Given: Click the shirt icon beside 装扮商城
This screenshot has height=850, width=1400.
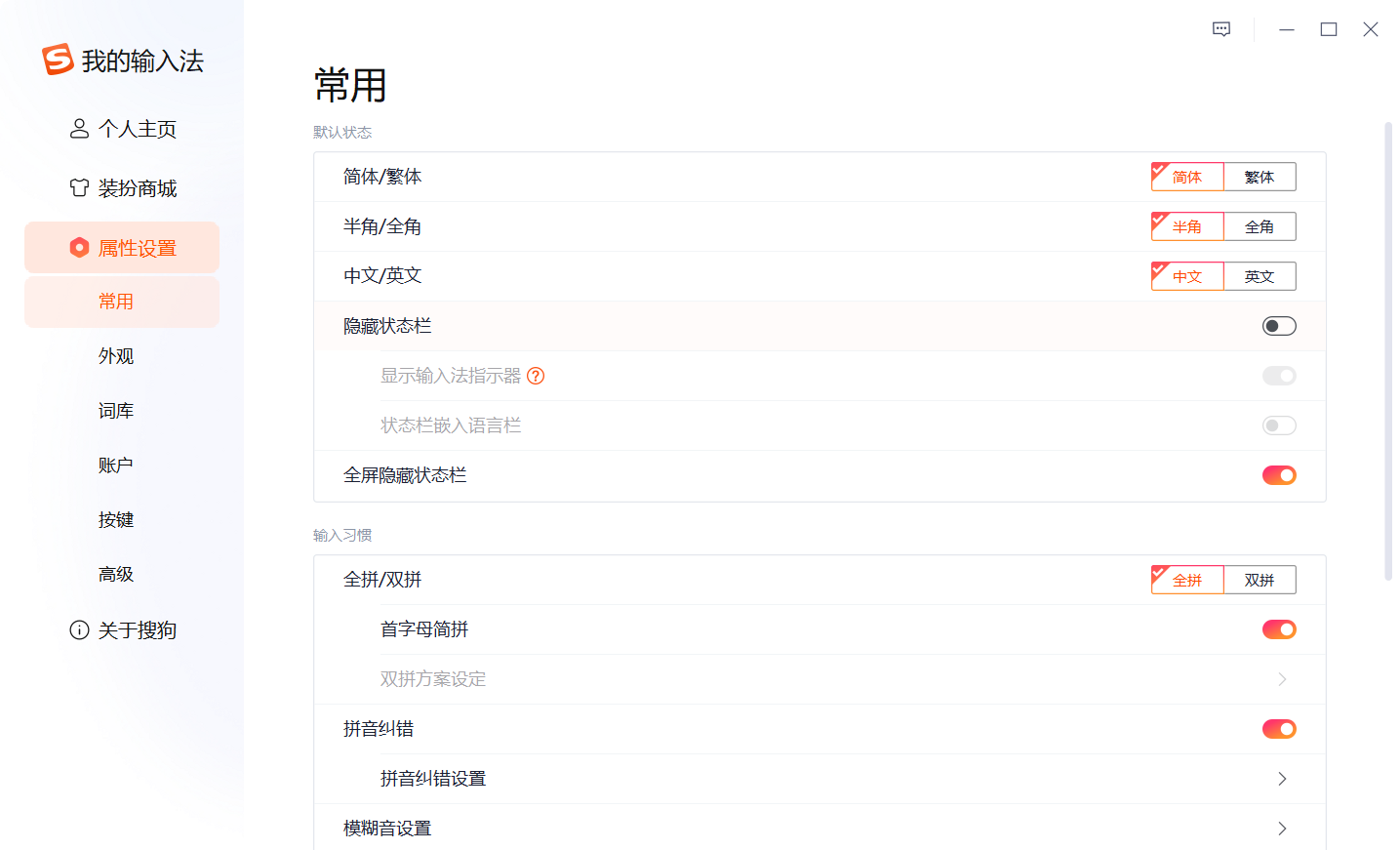Looking at the screenshot, I should pos(79,187).
